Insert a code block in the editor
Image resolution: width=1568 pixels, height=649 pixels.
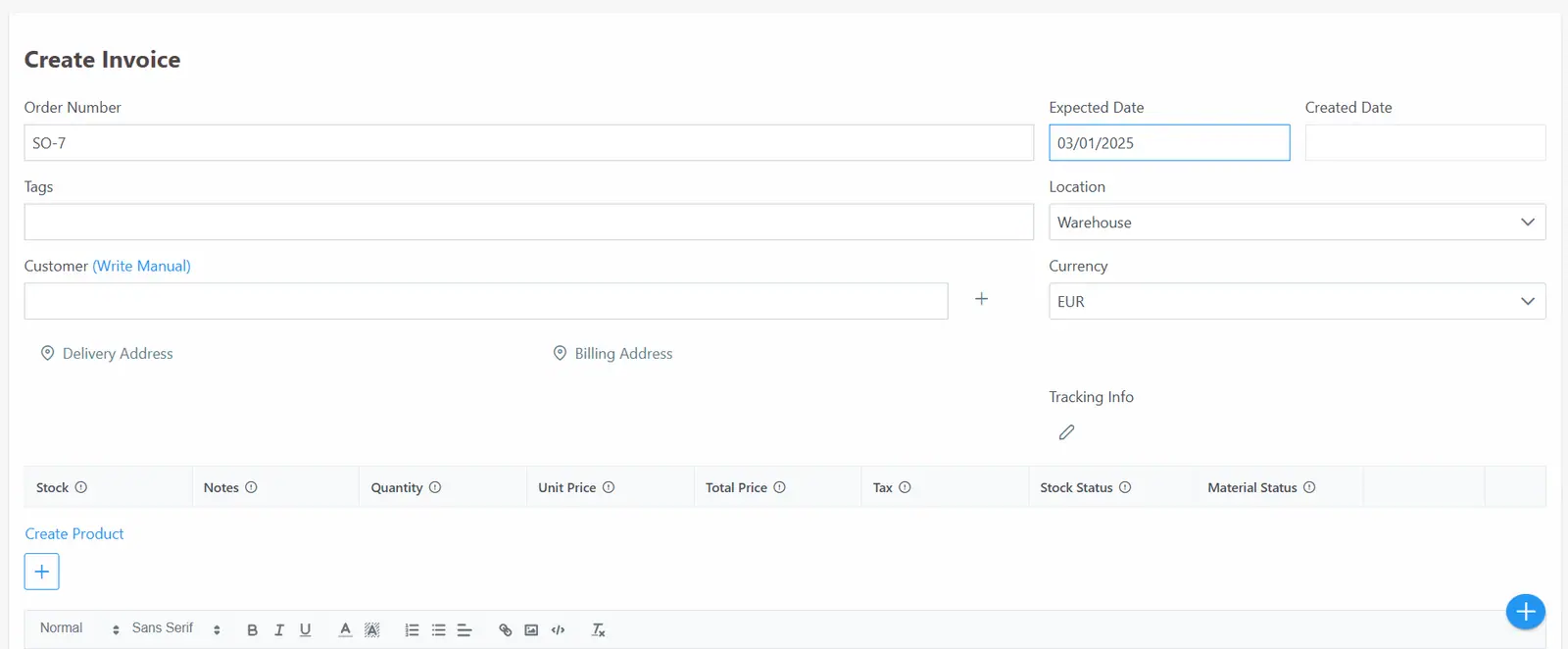[559, 630]
